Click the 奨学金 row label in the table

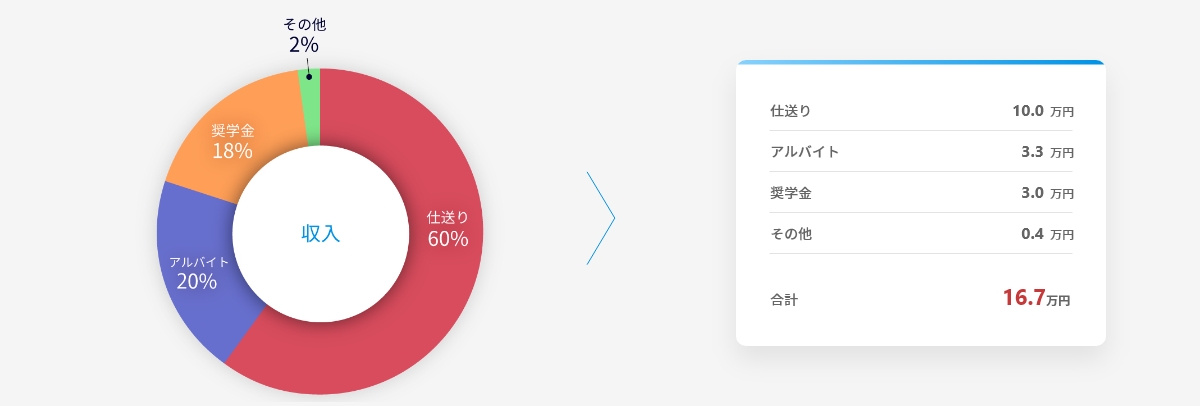790,193
